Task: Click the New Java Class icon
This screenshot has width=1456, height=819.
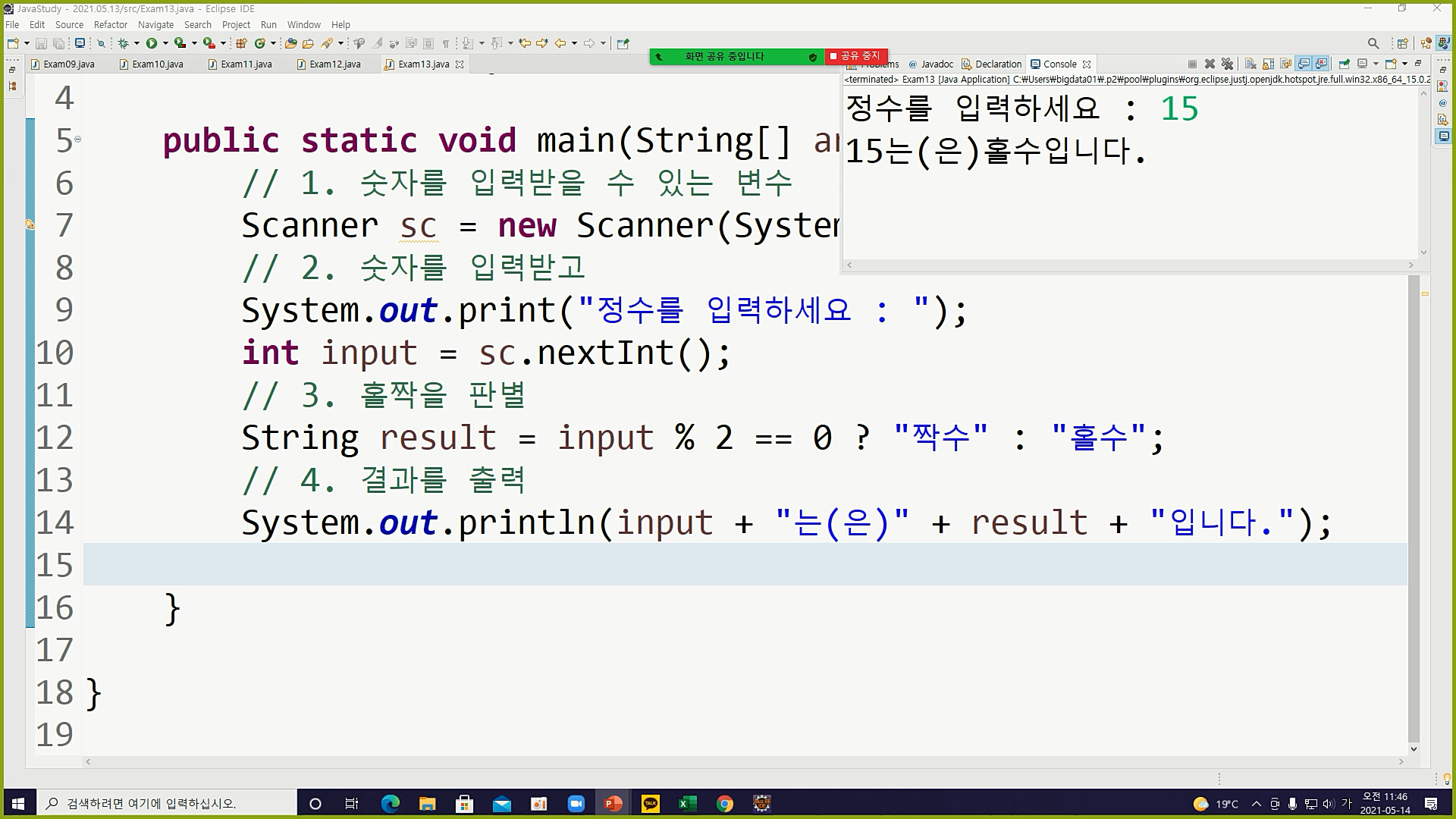Action: [x=261, y=43]
